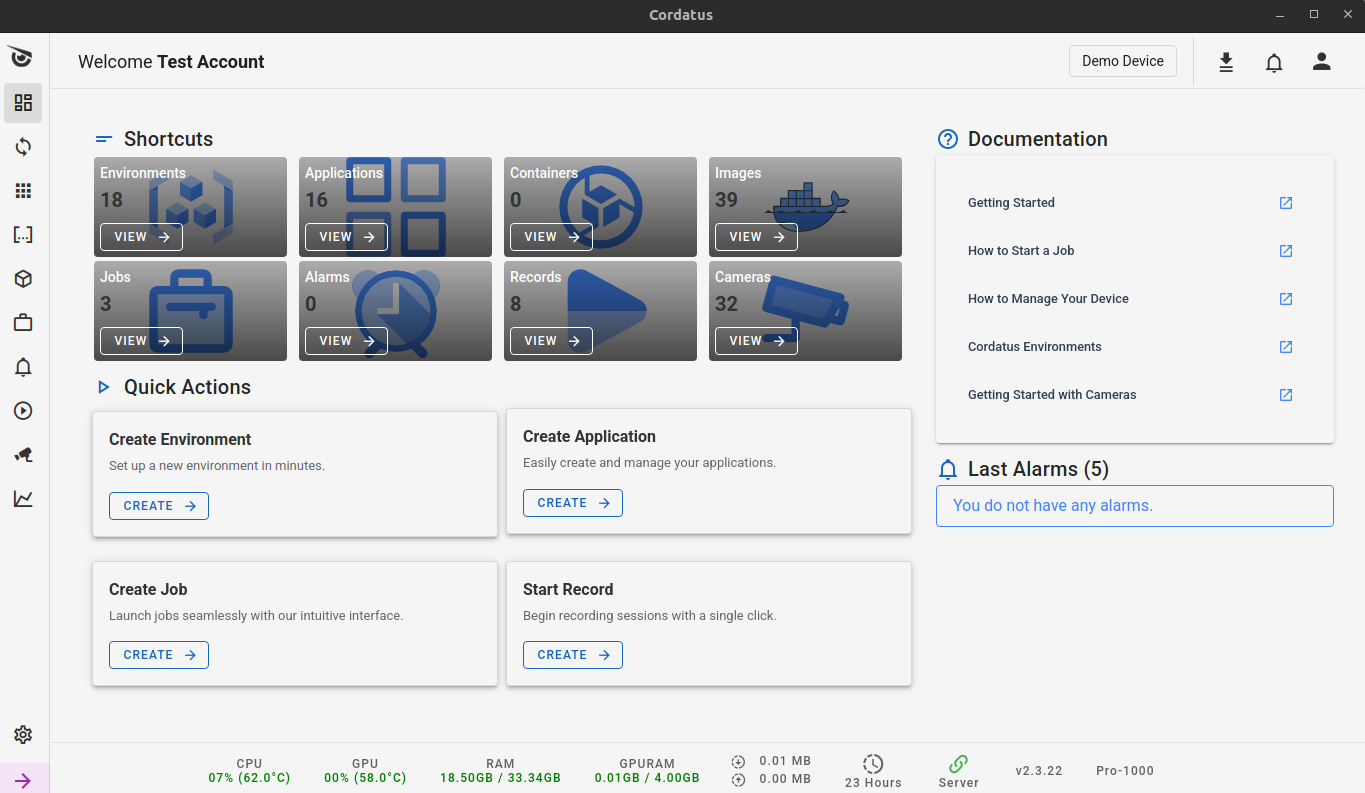
Task: Click the images cube icon in sidebar
Action: (x=22, y=278)
